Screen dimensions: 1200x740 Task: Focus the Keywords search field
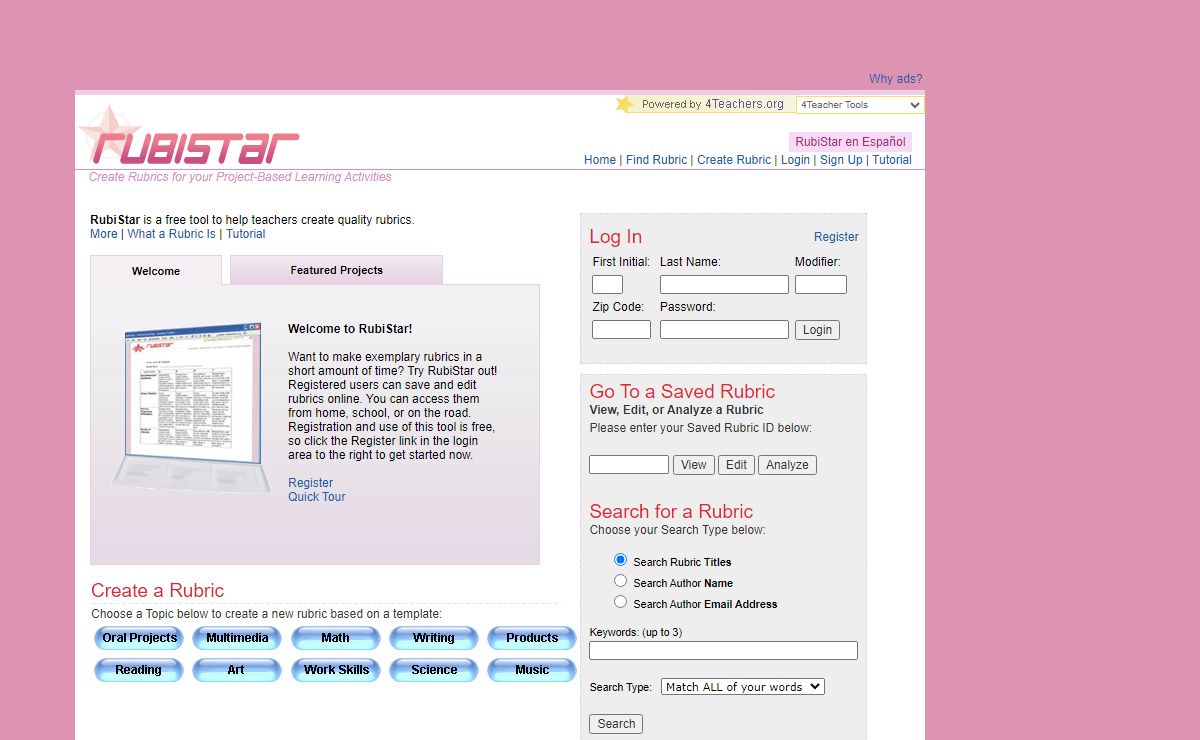(723, 651)
